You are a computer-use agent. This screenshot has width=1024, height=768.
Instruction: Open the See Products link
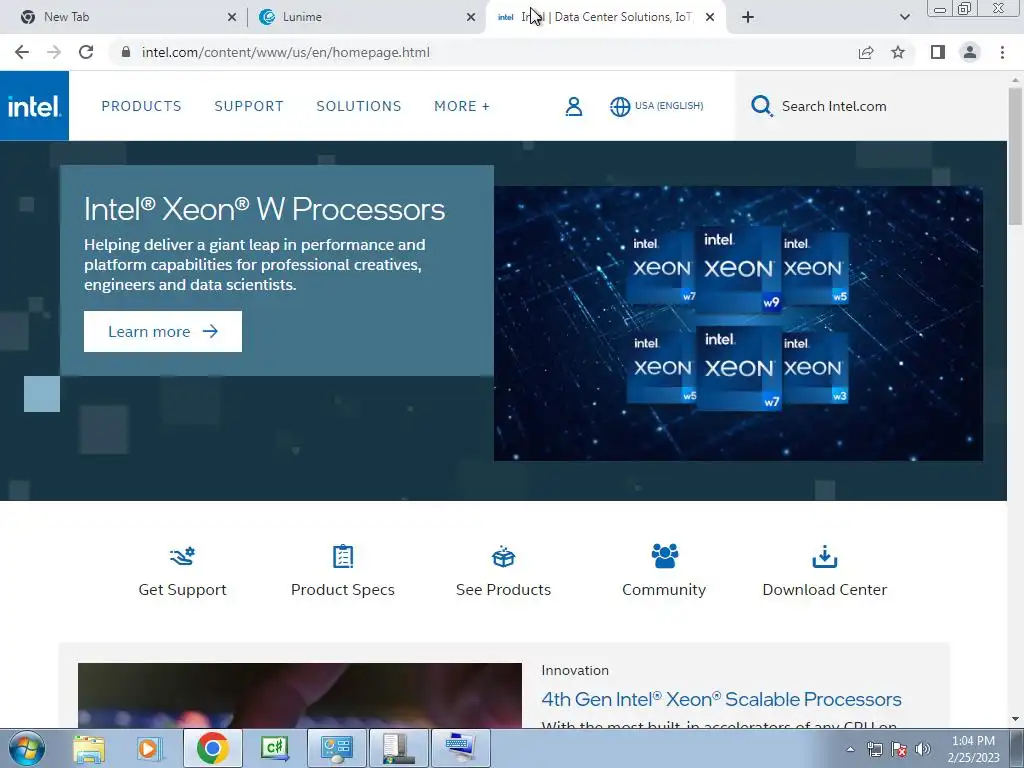[504, 590]
